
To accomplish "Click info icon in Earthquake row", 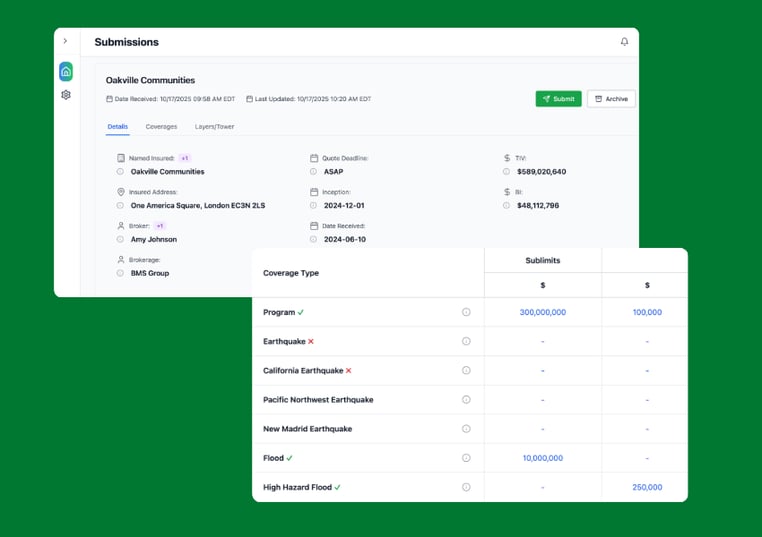I will [x=466, y=341].
